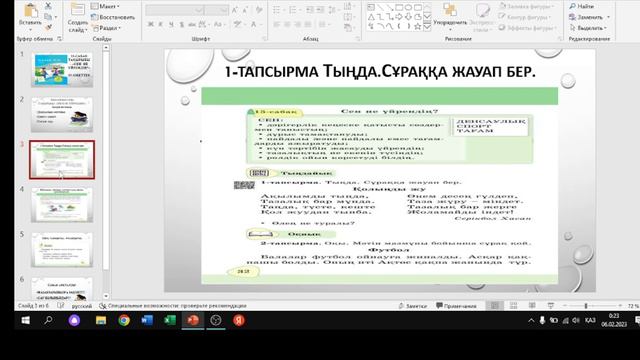Select the triangle shape in shapes gallery
Image resolution: width=640 pixels, height=360 pixels.
371,17
